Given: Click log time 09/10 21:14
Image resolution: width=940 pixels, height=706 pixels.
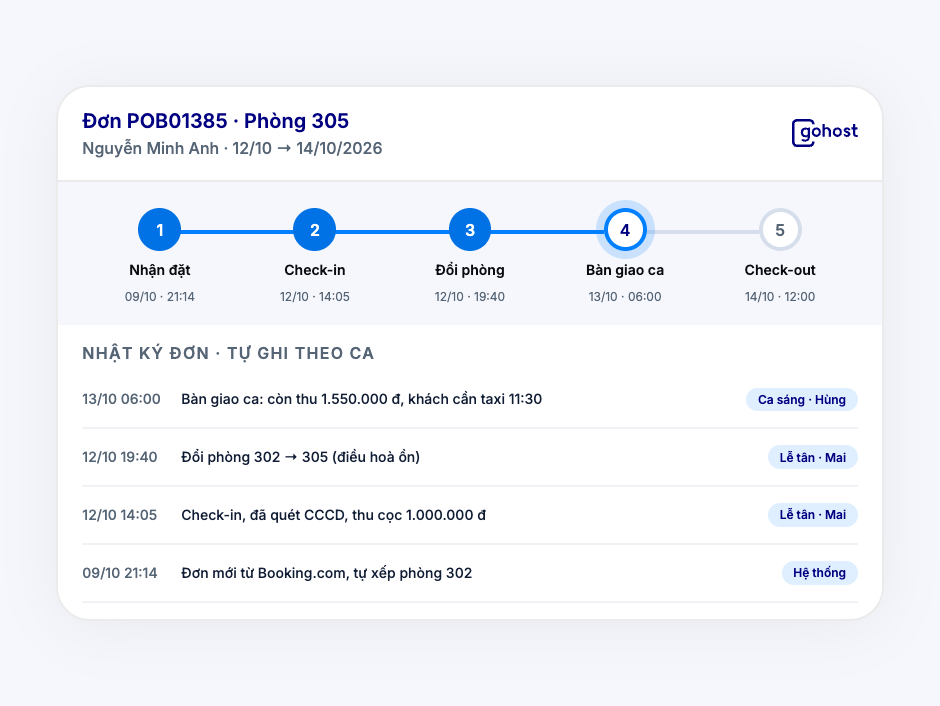Looking at the screenshot, I should pyautogui.click(x=120, y=573).
